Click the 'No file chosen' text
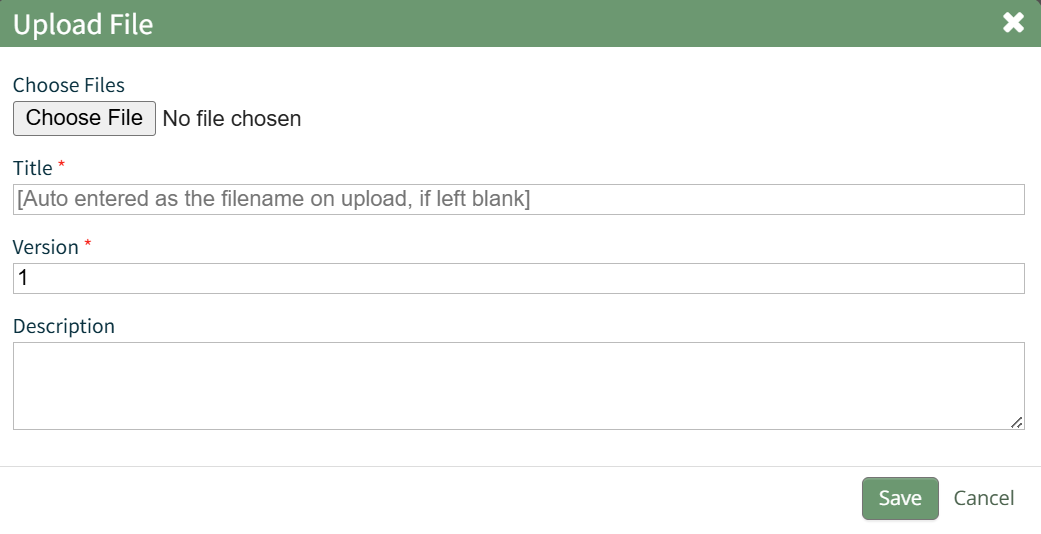The image size is (1041, 534). click(x=231, y=119)
